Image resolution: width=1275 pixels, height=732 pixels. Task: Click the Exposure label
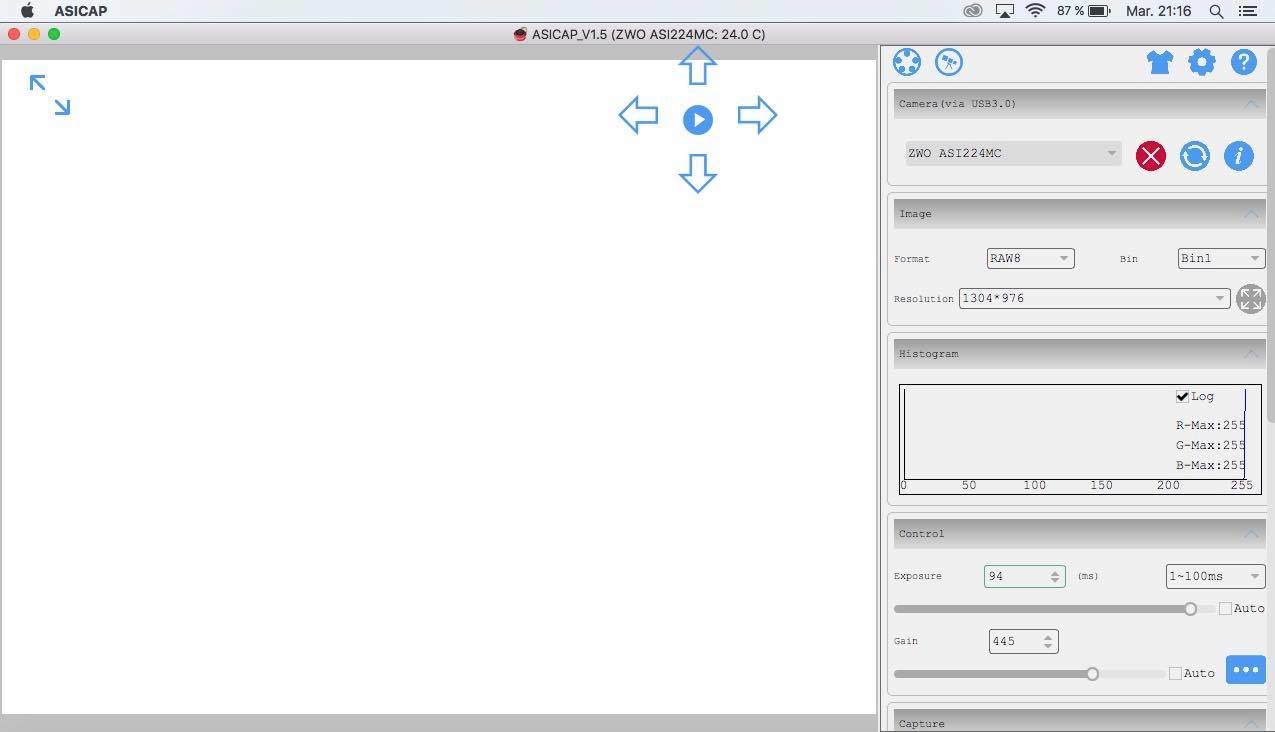pos(918,576)
